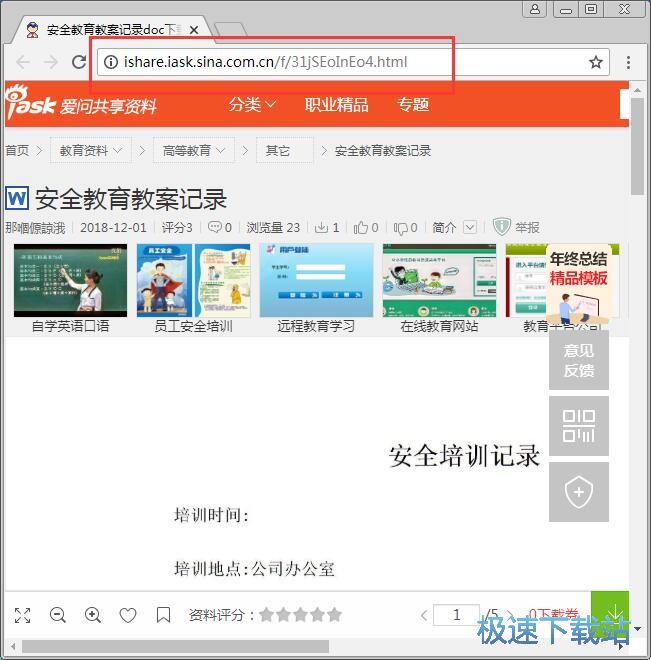The height and width of the screenshot is (660, 651).
Task: Expand the 简介 description arrow
Action: [x=470, y=227]
